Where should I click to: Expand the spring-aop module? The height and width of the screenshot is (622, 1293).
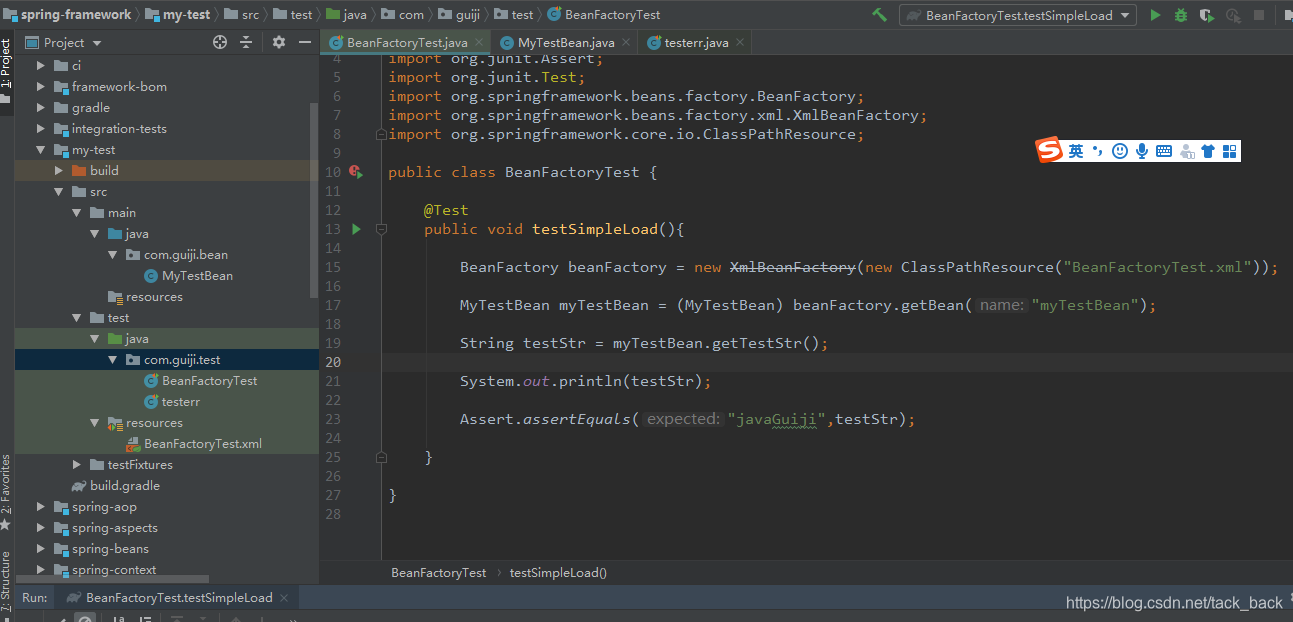click(x=41, y=507)
